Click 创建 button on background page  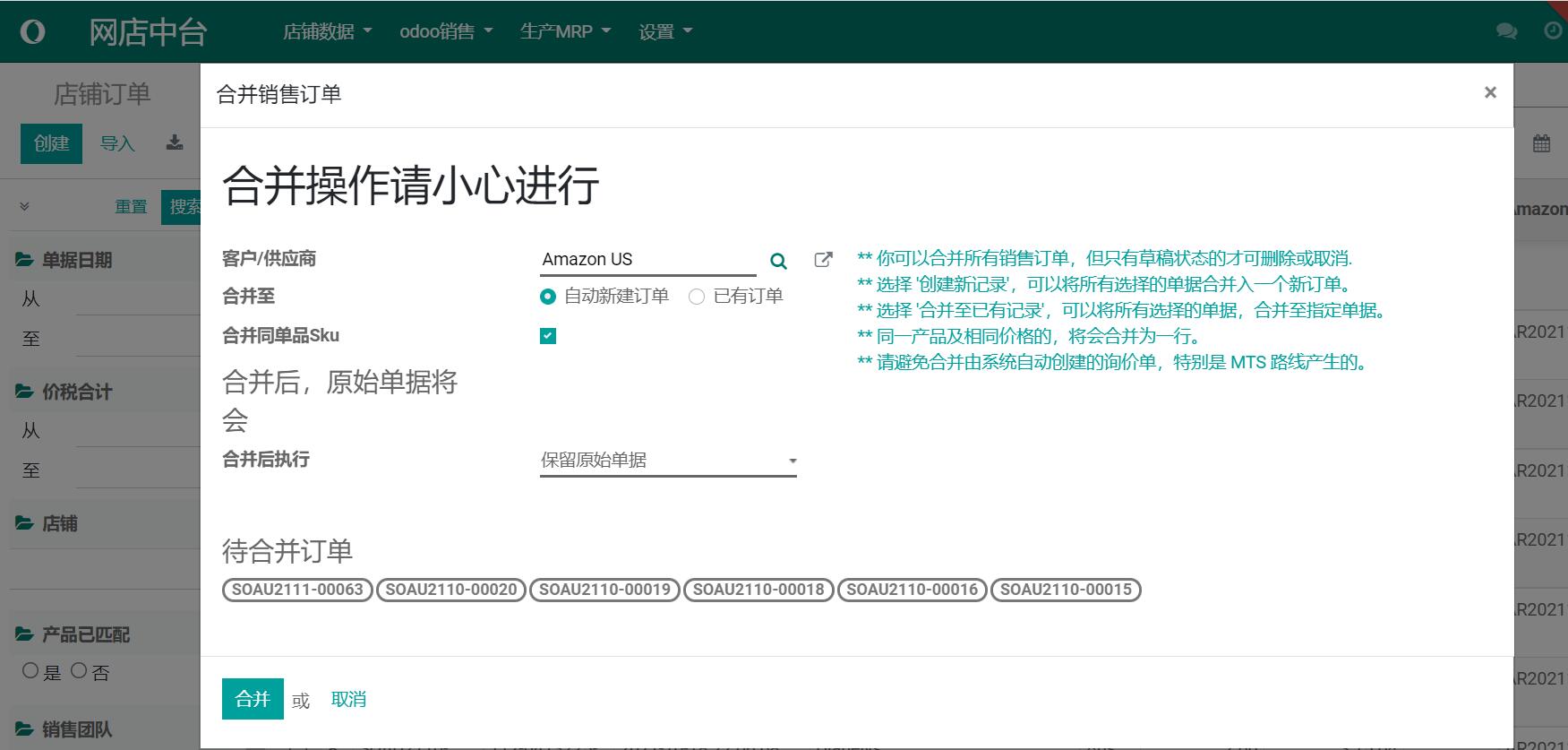click(52, 143)
